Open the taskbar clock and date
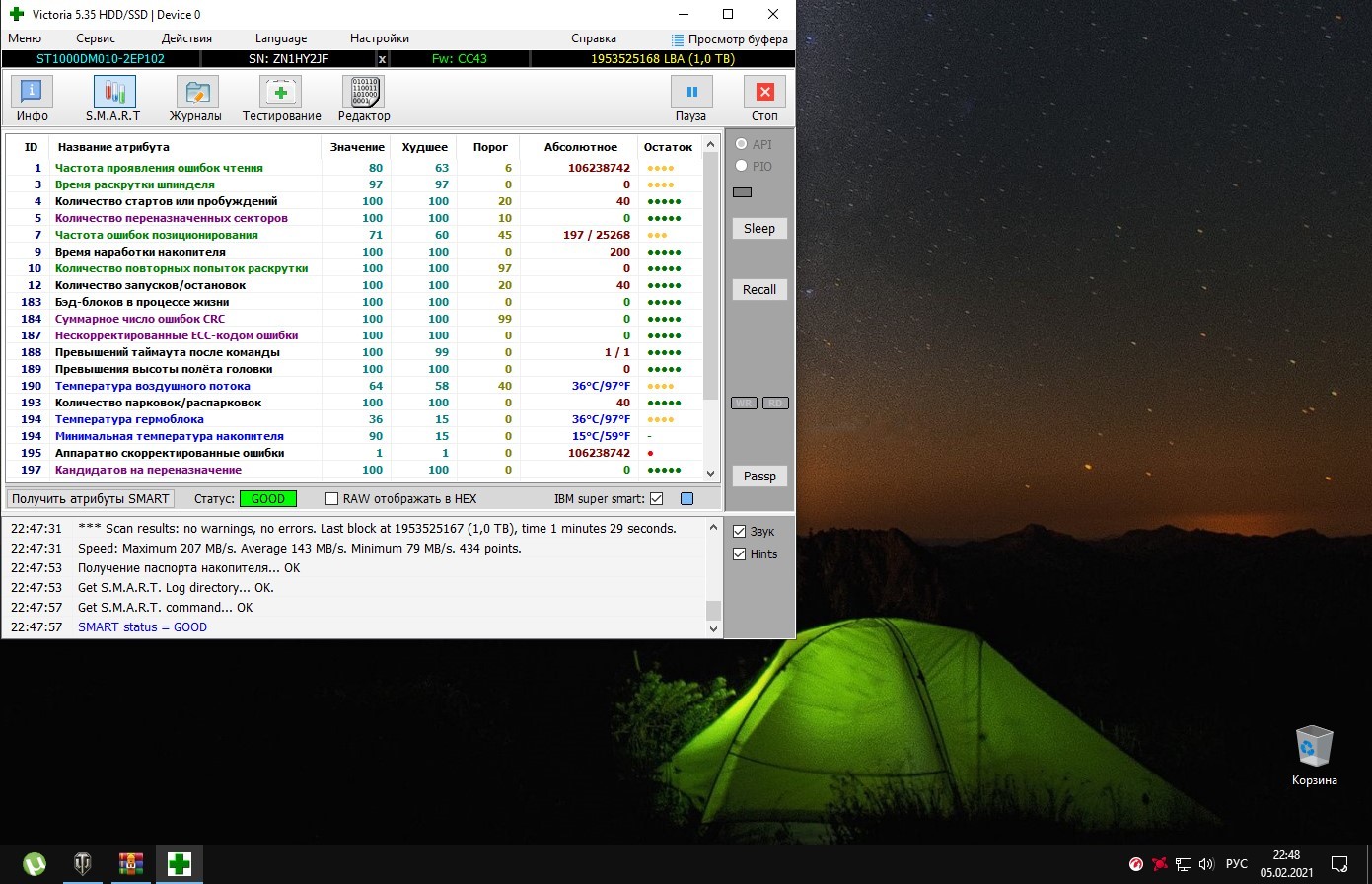The width and height of the screenshot is (1372, 884). coord(1286,864)
